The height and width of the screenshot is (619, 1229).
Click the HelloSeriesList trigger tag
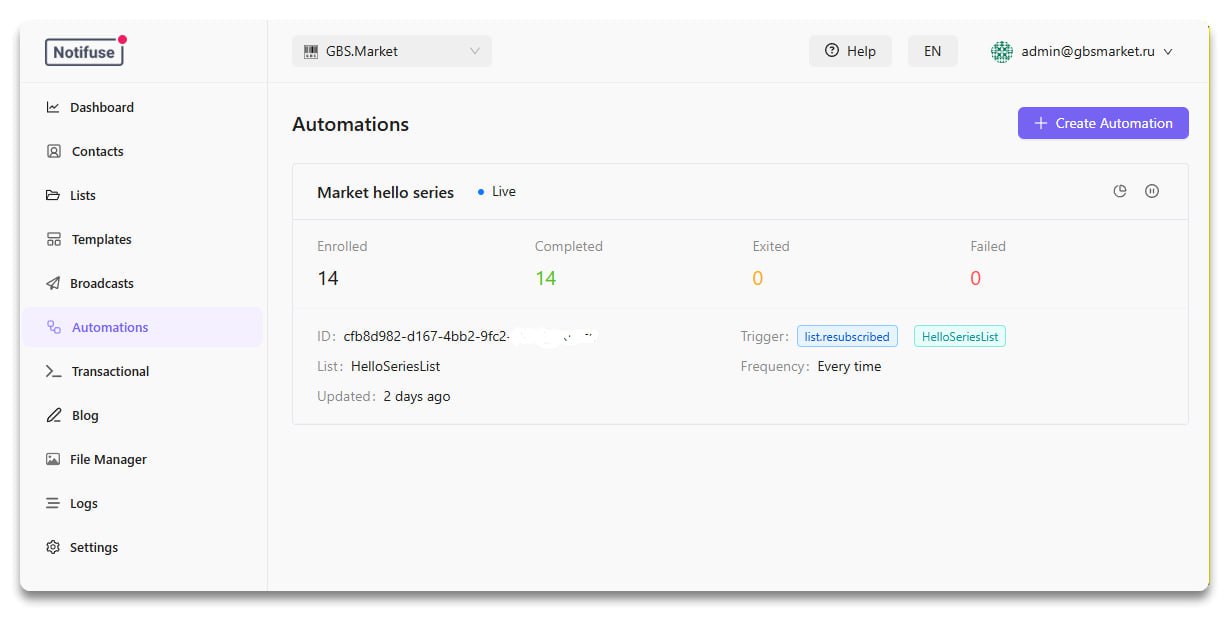tap(959, 337)
